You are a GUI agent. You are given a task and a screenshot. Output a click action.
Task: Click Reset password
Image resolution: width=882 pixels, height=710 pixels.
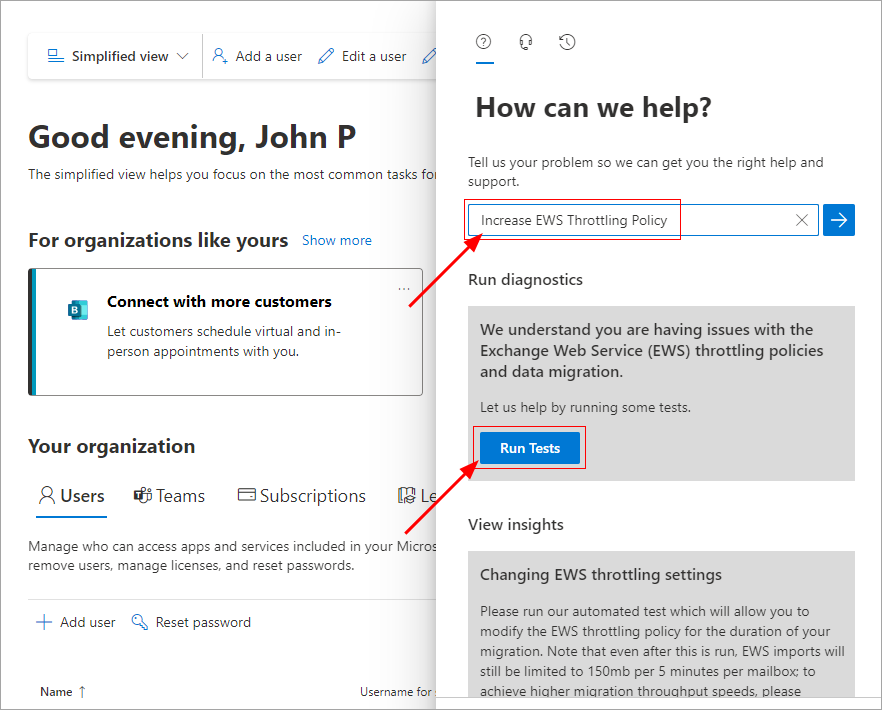coord(191,622)
